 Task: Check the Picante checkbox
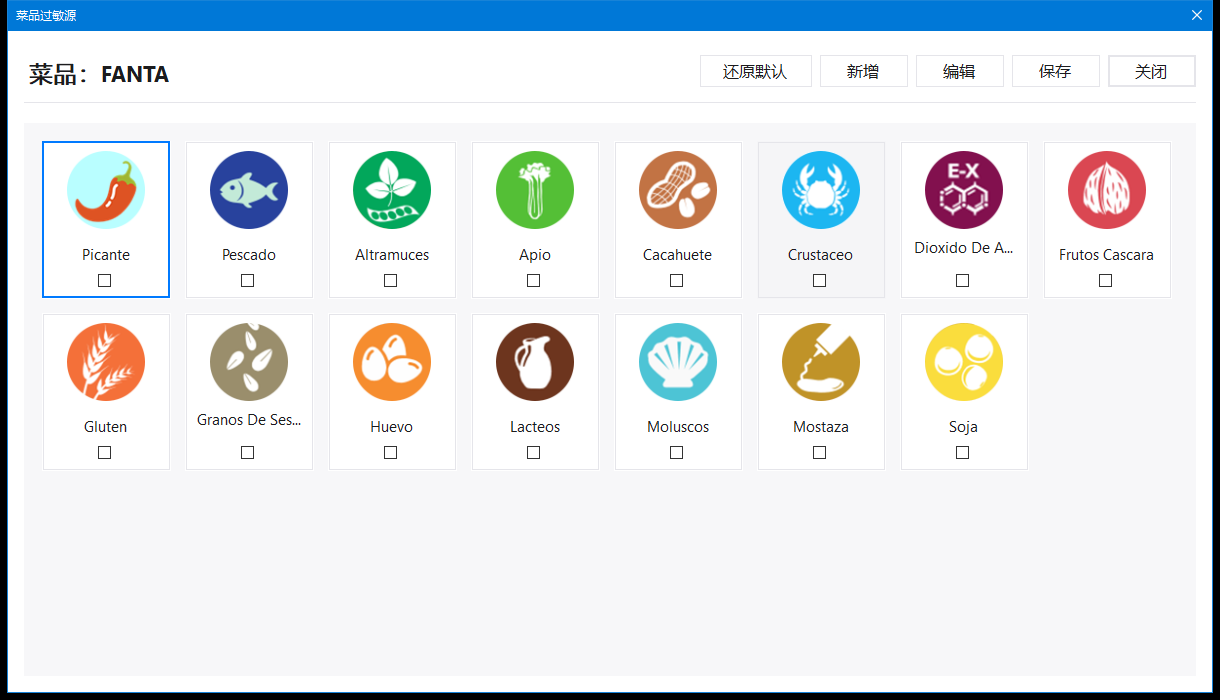coord(105,281)
